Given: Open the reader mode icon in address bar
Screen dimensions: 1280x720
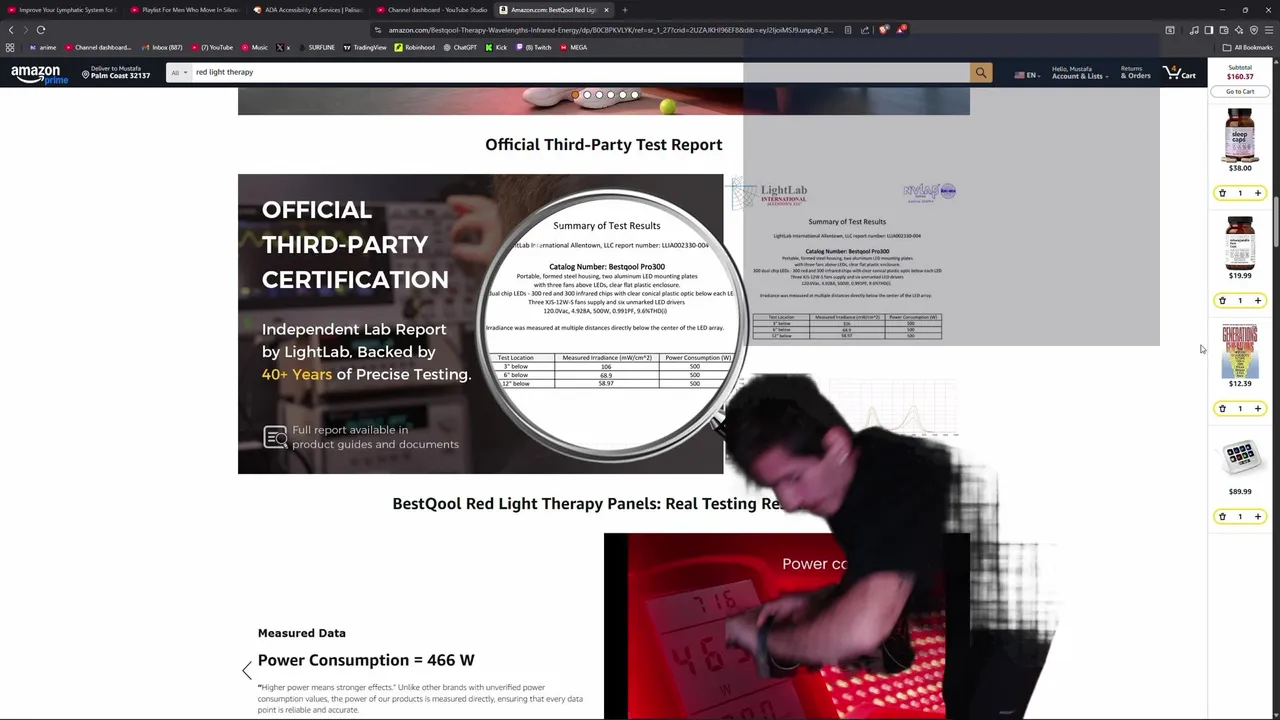Looking at the screenshot, I should [x=848, y=30].
